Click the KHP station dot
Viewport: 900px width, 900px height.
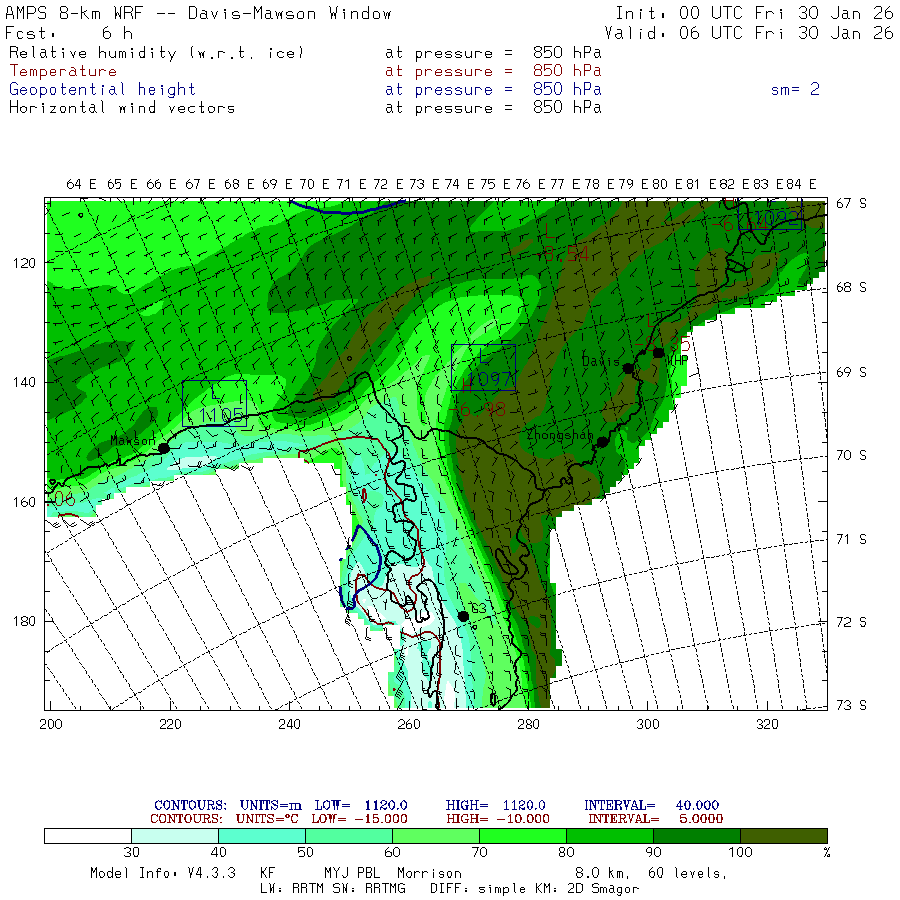point(658,353)
